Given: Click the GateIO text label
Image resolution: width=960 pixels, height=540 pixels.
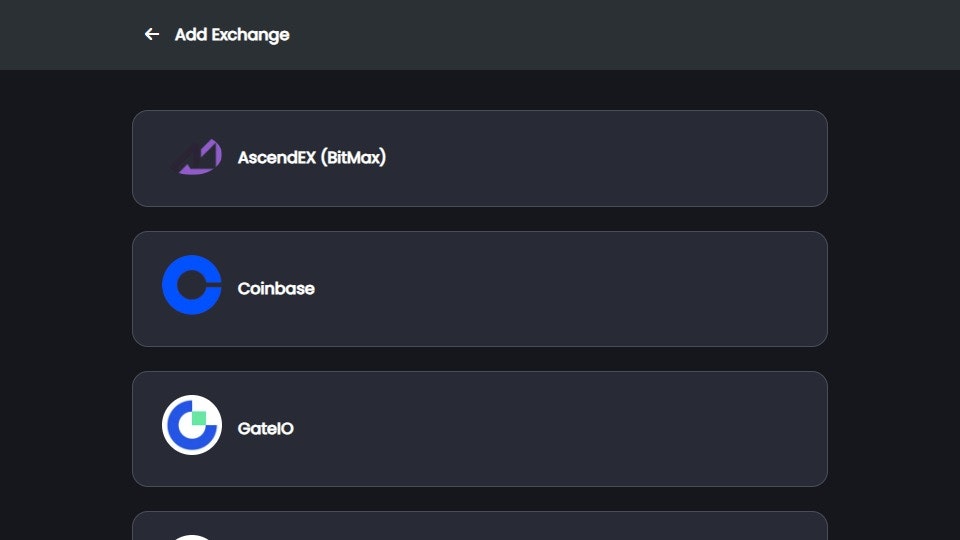Looking at the screenshot, I should 266,428.
